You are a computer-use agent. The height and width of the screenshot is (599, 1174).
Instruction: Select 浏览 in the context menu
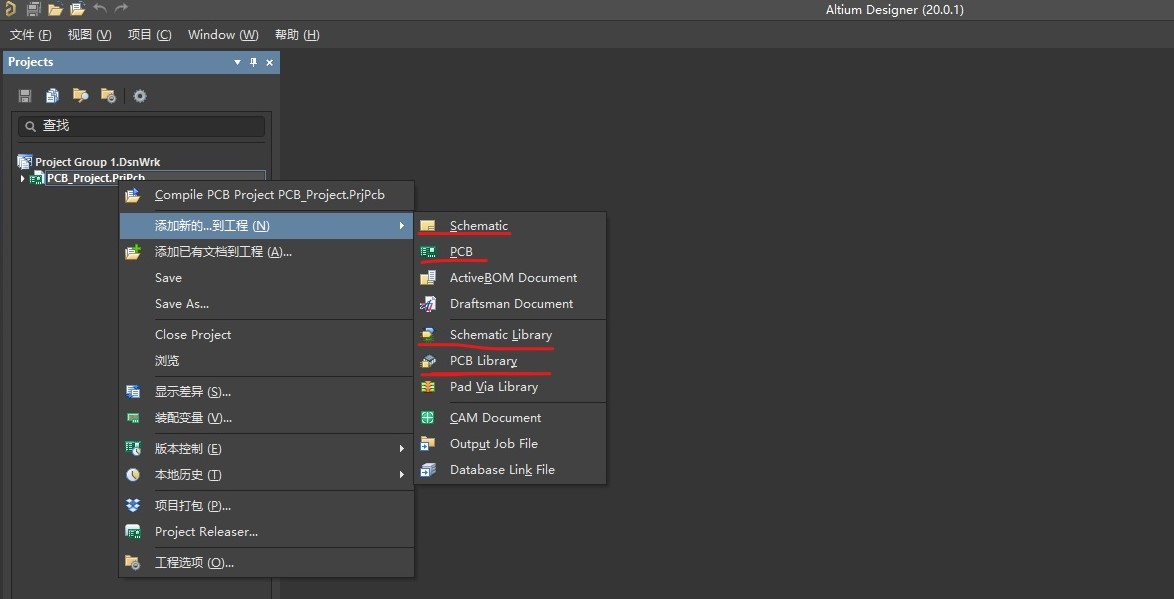(x=267, y=361)
